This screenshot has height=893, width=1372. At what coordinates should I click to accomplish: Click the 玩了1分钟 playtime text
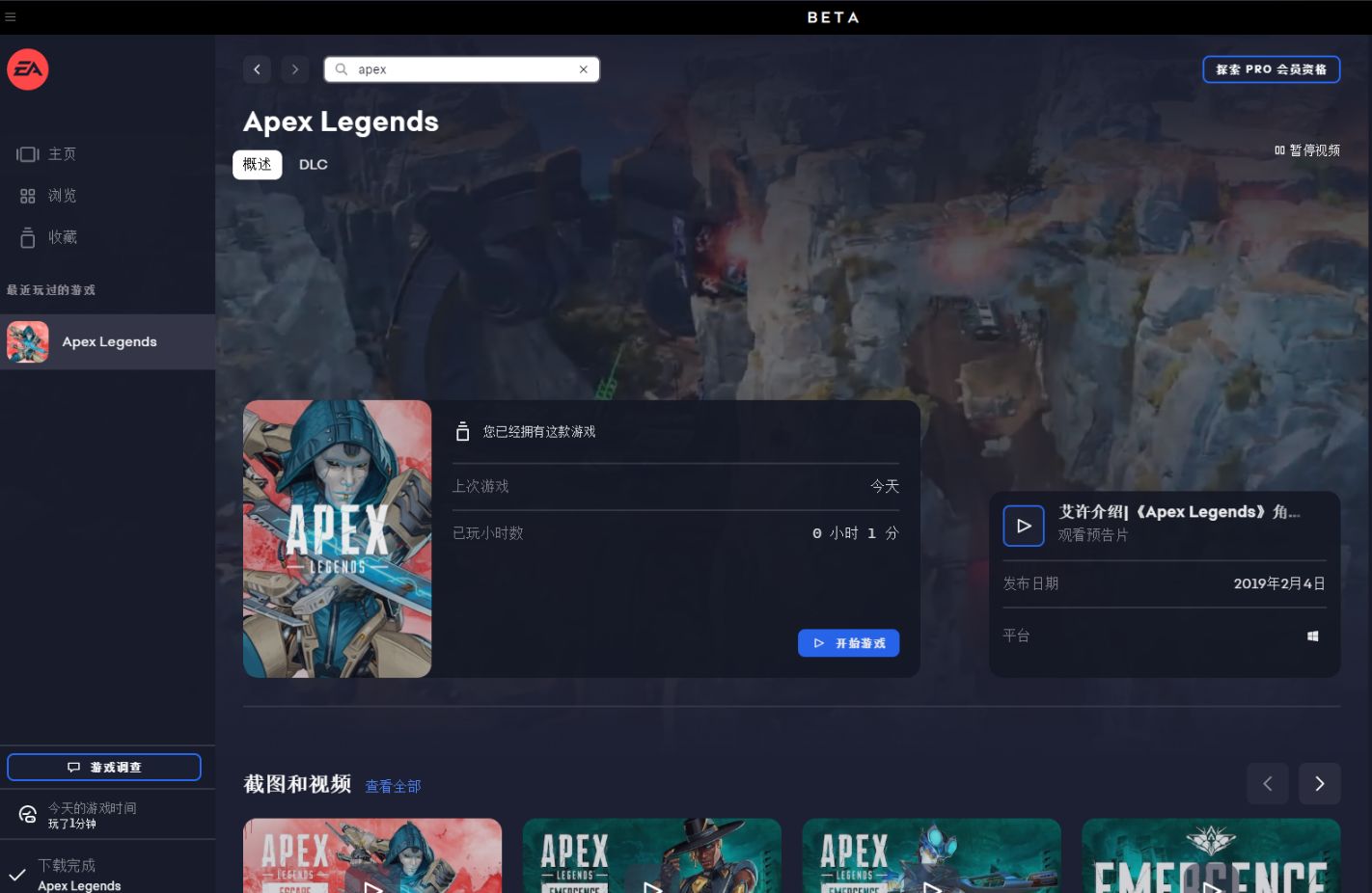click(72, 825)
